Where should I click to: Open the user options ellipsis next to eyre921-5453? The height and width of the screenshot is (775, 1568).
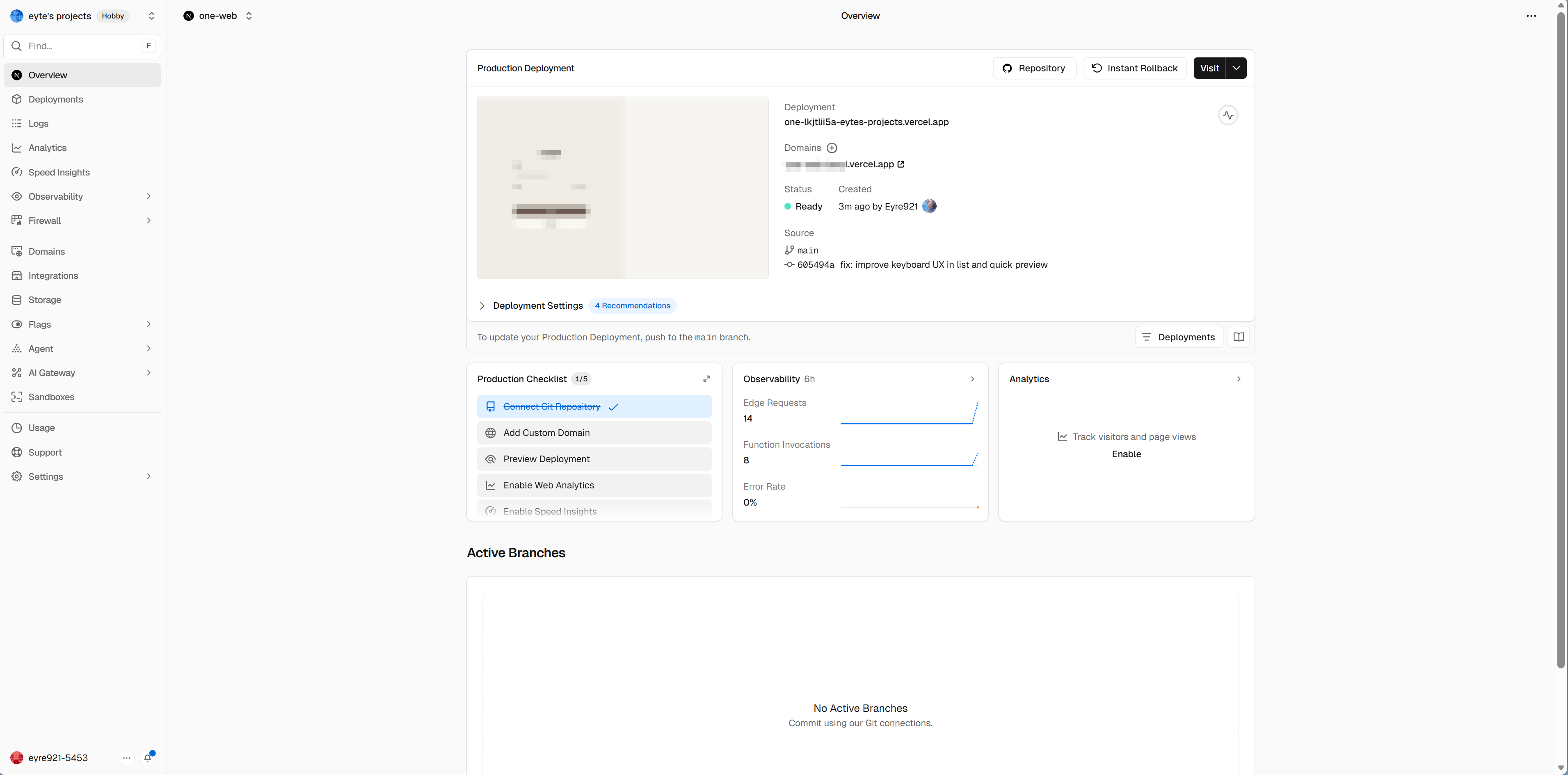coord(126,757)
